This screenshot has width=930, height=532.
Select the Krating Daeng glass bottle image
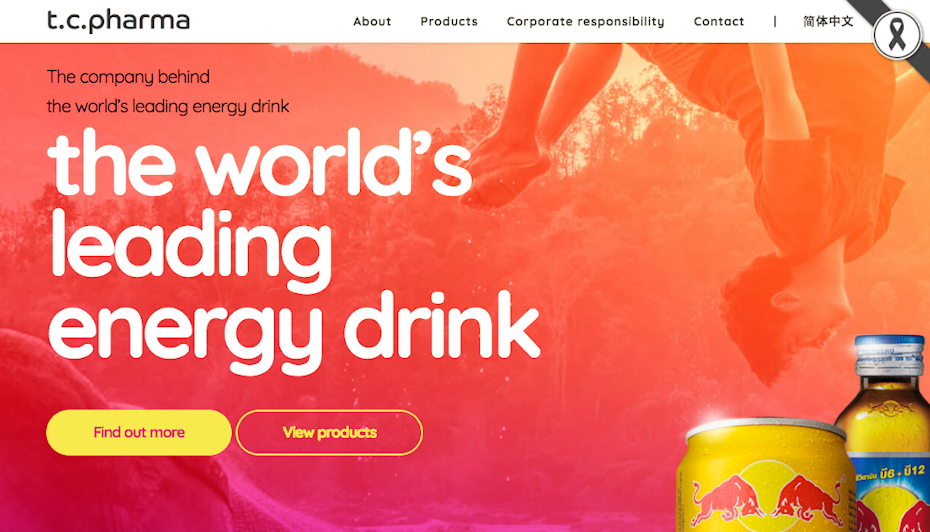coord(885,434)
